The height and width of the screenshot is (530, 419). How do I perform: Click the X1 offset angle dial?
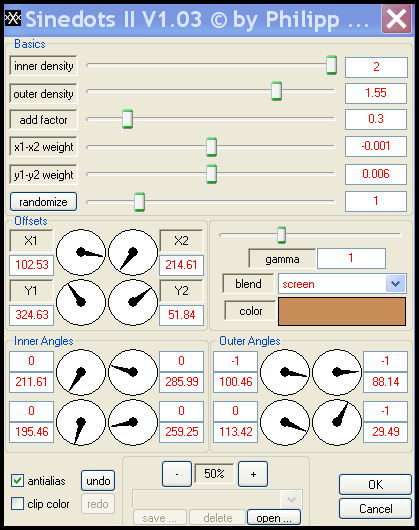81,252
